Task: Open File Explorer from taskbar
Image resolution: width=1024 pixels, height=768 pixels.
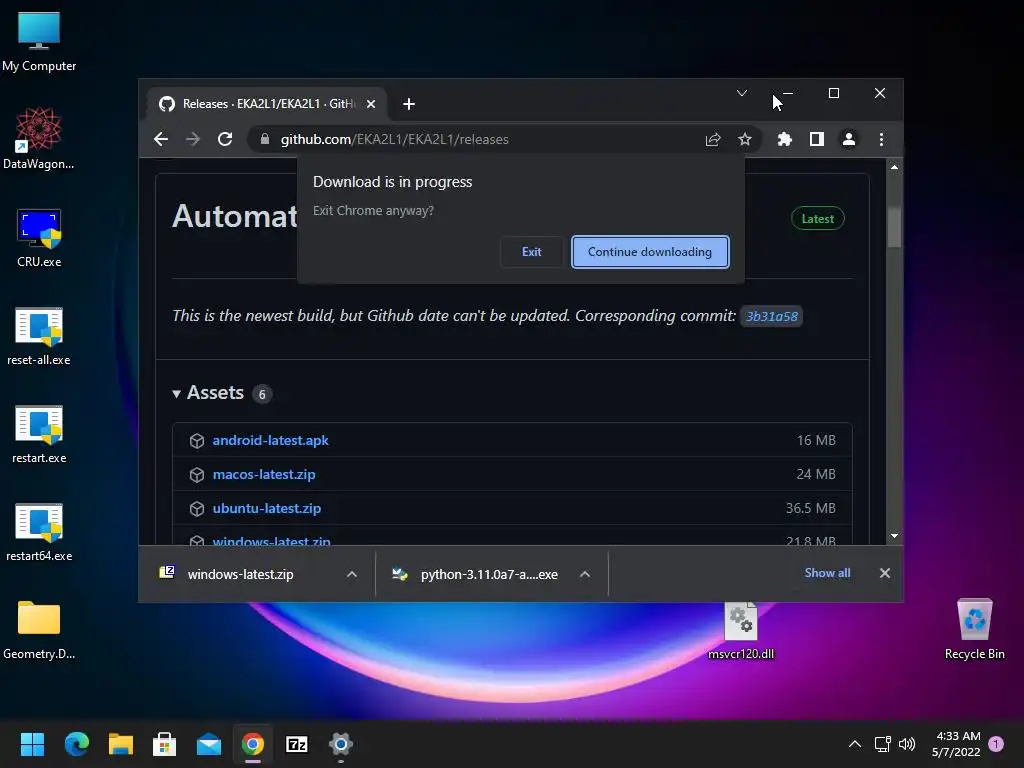Action: coord(121,744)
